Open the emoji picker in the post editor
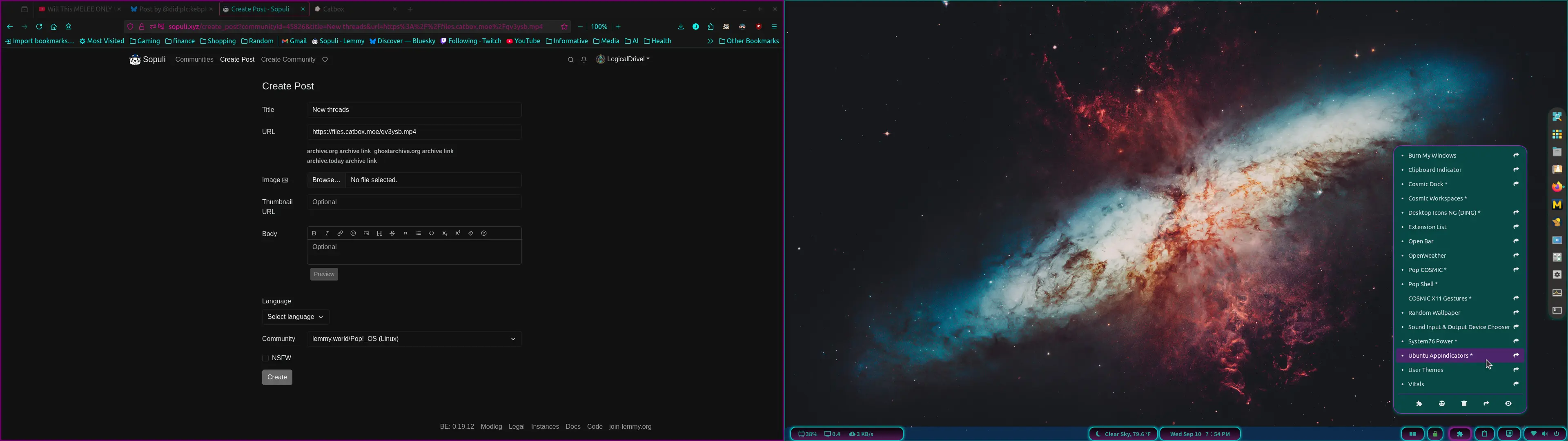1568x441 pixels. click(353, 233)
